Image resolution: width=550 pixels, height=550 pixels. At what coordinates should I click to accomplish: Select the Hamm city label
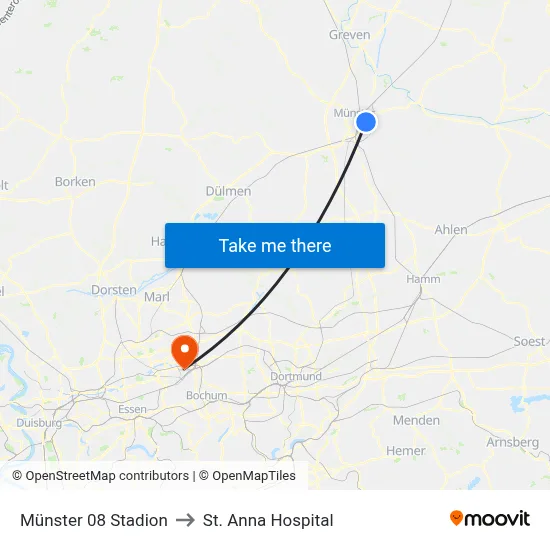(423, 279)
